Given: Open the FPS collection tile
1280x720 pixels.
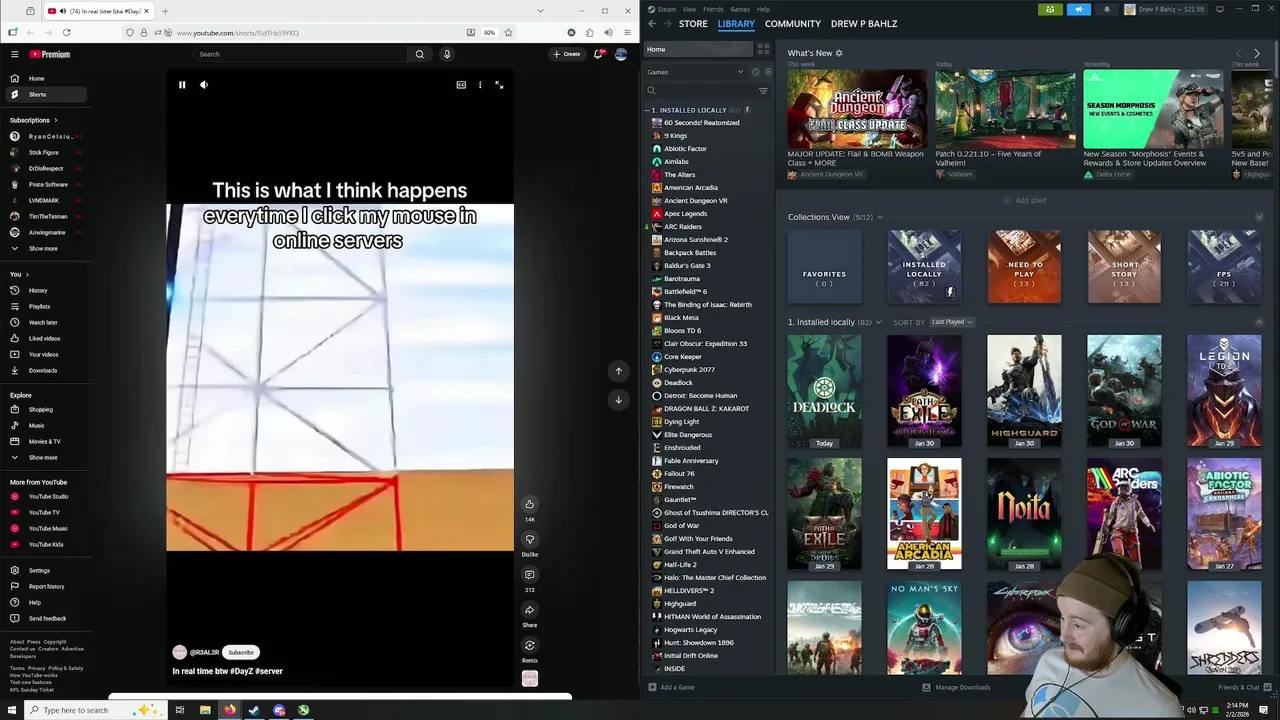Looking at the screenshot, I should pos(1224,267).
